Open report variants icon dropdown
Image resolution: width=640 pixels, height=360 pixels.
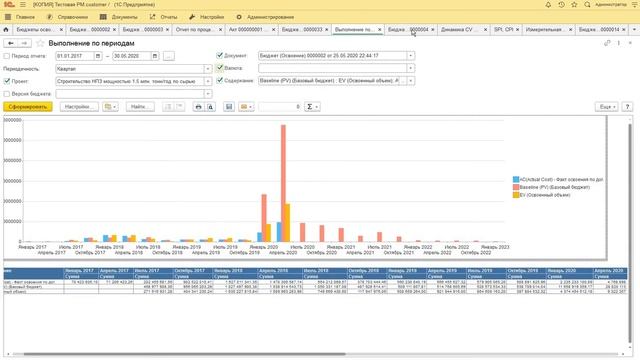pyautogui.click(x=110, y=107)
